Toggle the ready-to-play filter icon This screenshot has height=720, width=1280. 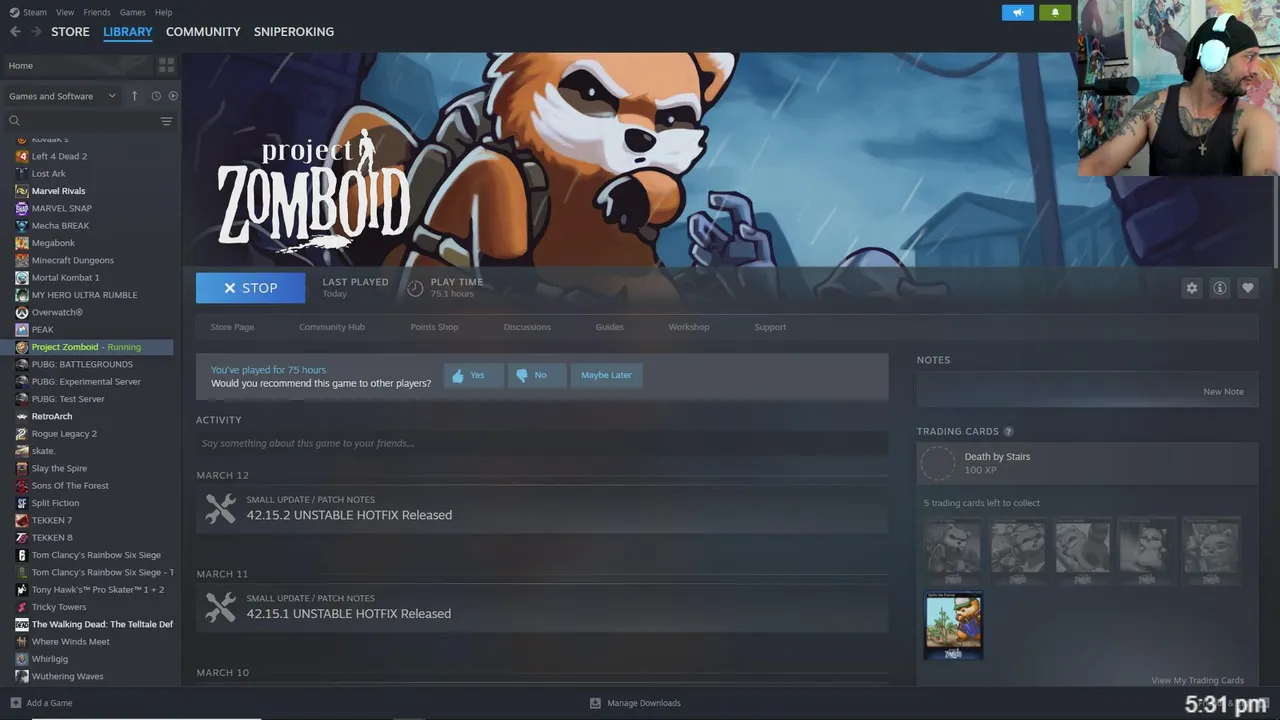(173, 96)
